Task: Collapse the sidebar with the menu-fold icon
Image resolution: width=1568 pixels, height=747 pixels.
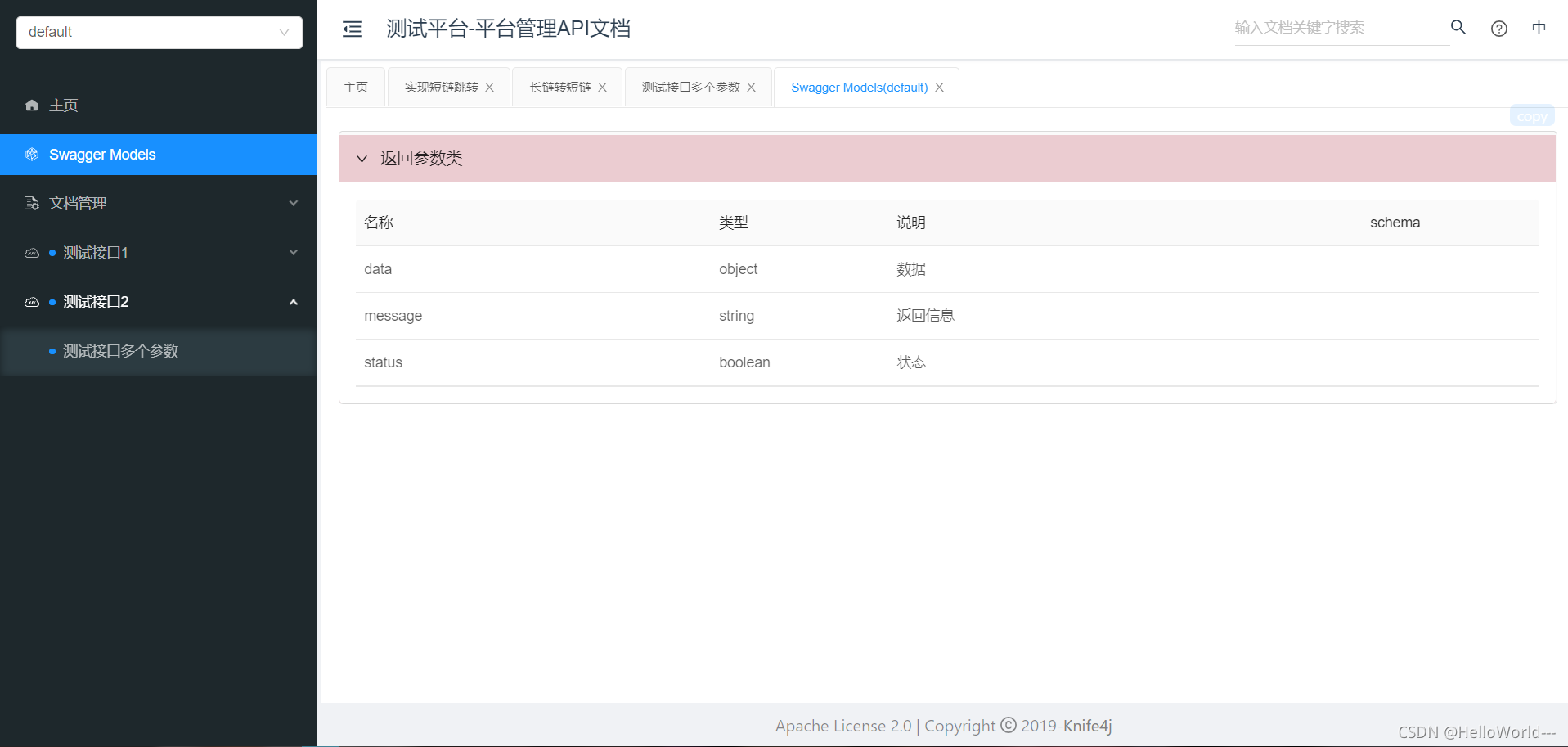Action: (x=352, y=29)
